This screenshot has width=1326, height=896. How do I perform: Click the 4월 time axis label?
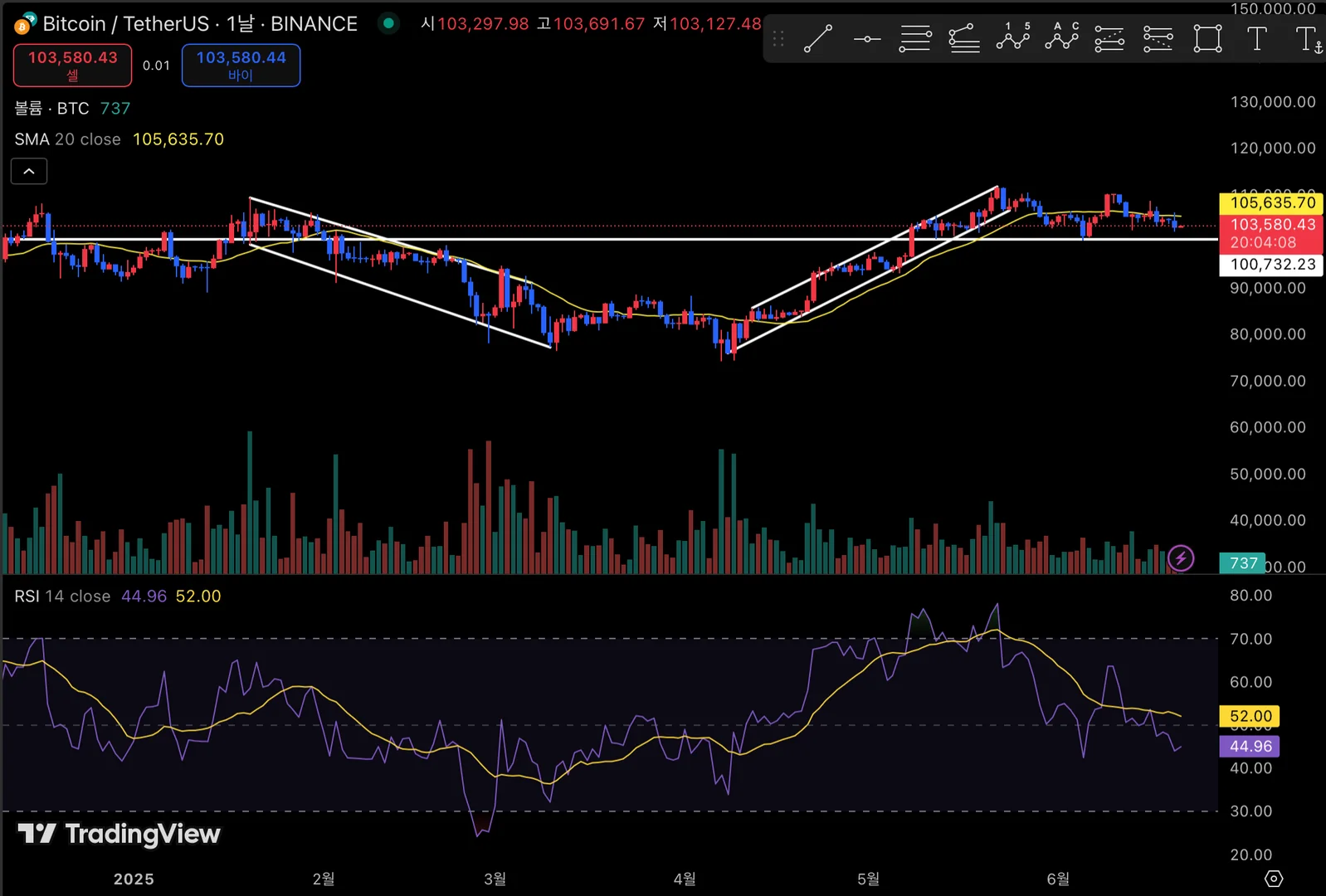click(685, 879)
